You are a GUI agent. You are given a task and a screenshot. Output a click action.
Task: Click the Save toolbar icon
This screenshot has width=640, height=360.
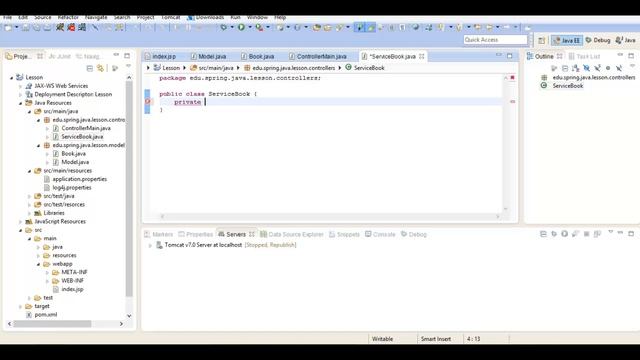coord(25,27)
